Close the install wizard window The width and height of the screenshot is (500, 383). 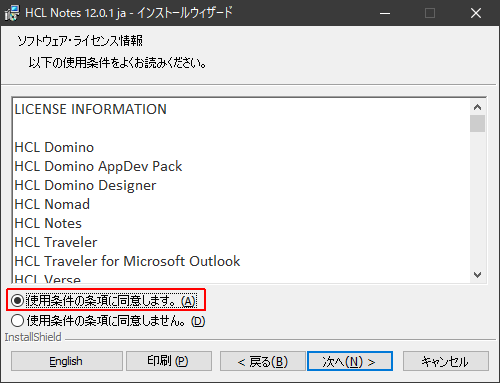pos(476,13)
